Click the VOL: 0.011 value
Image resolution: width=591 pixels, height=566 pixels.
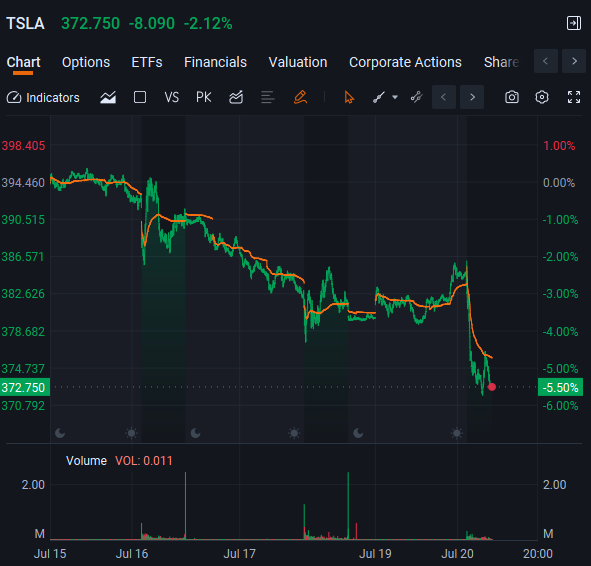pyautogui.click(x=144, y=461)
